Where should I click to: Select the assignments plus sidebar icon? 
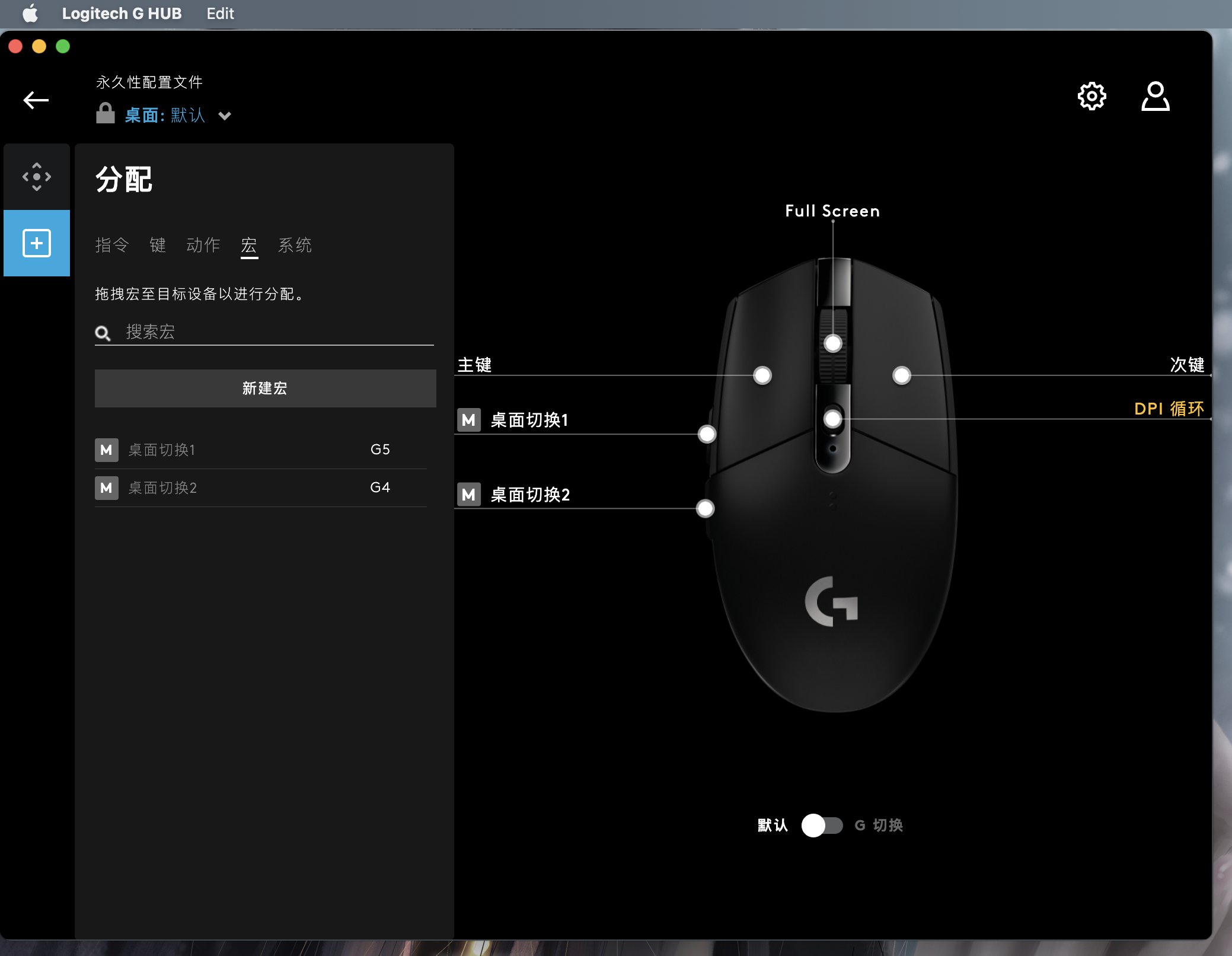pos(37,243)
